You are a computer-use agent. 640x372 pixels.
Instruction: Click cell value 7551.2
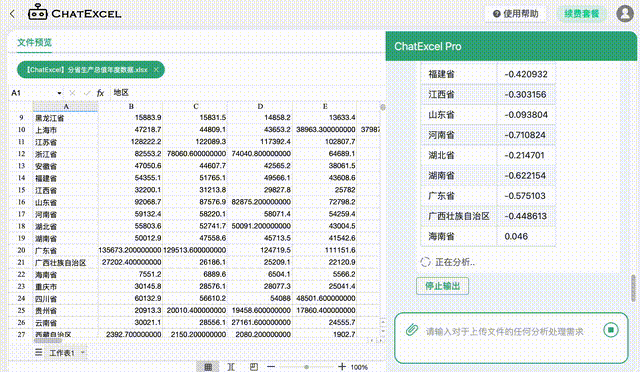coord(131,274)
